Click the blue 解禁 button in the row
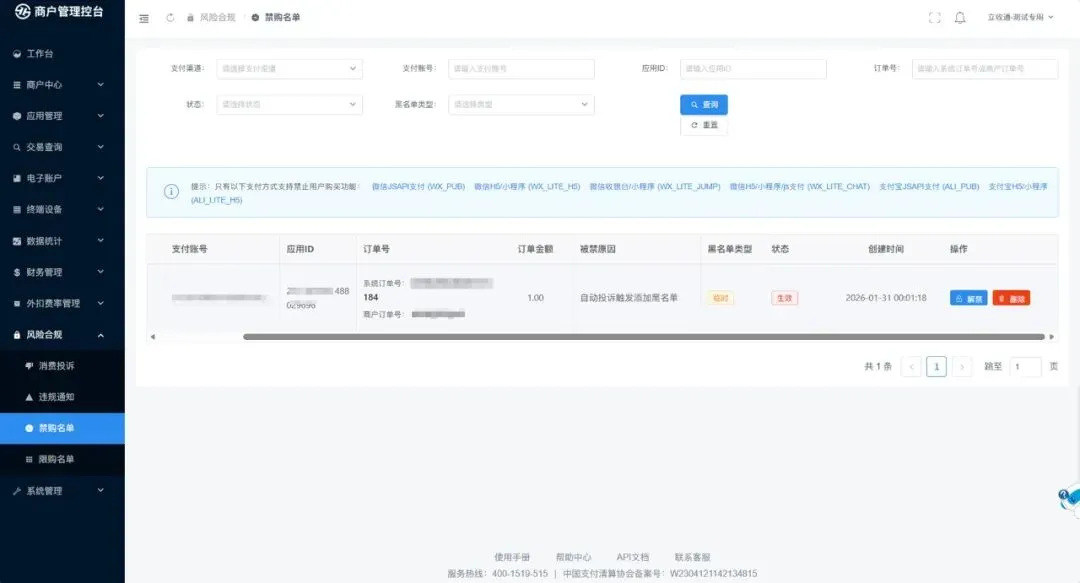 click(x=968, y=298)
